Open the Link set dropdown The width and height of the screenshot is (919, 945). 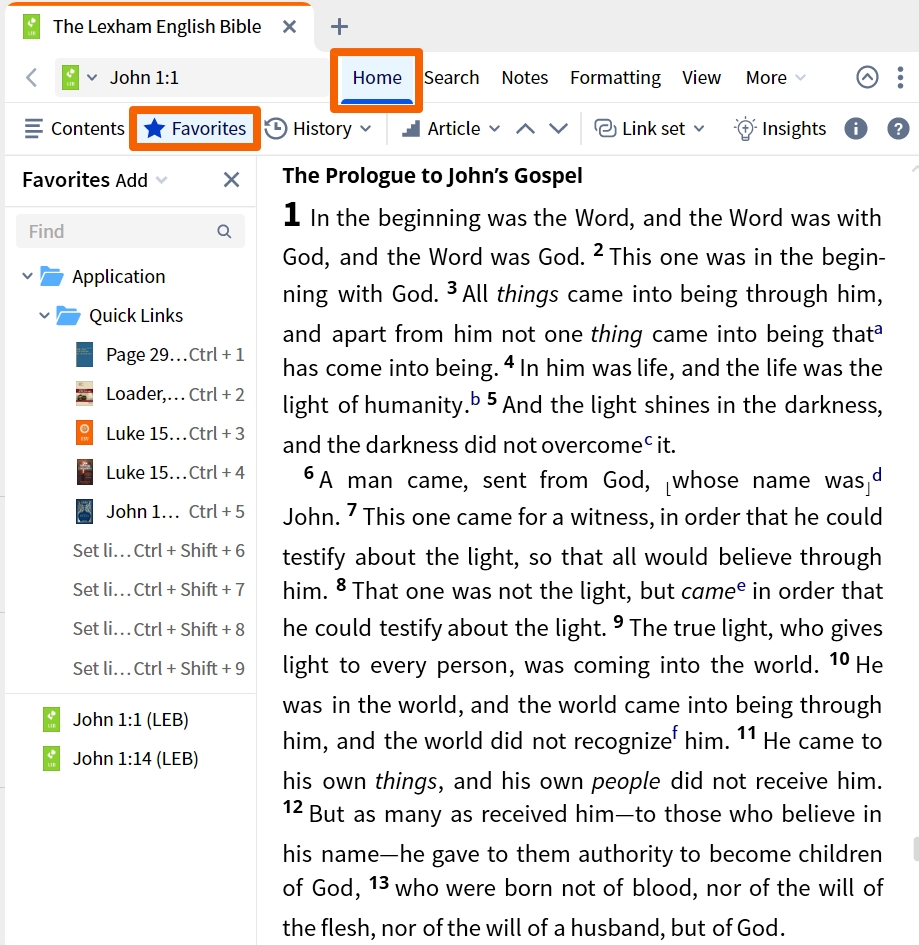[649, 128]
